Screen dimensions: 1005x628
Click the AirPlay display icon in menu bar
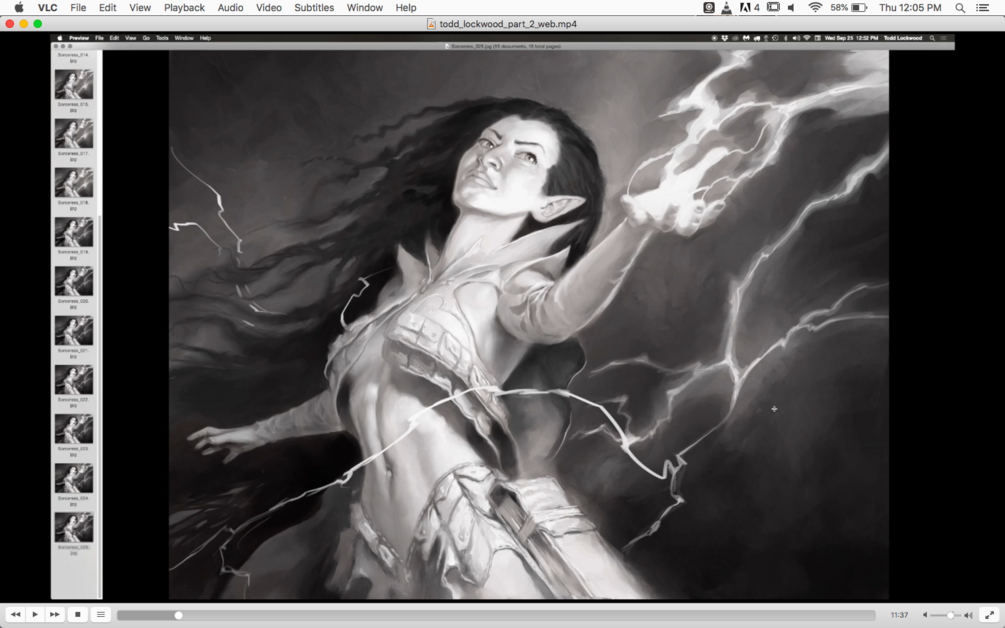pyautogui.click(x=774, y=8)
